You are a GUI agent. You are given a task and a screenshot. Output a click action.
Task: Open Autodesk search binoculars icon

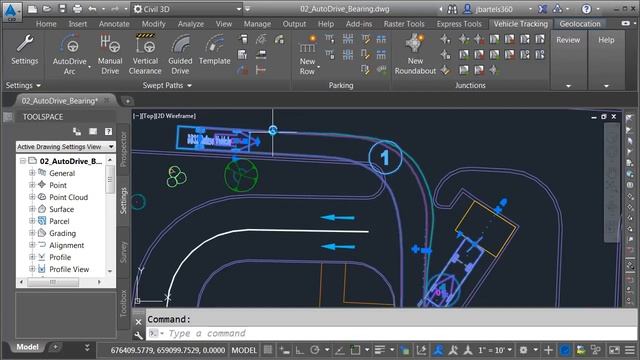click(x=452, y=9)
